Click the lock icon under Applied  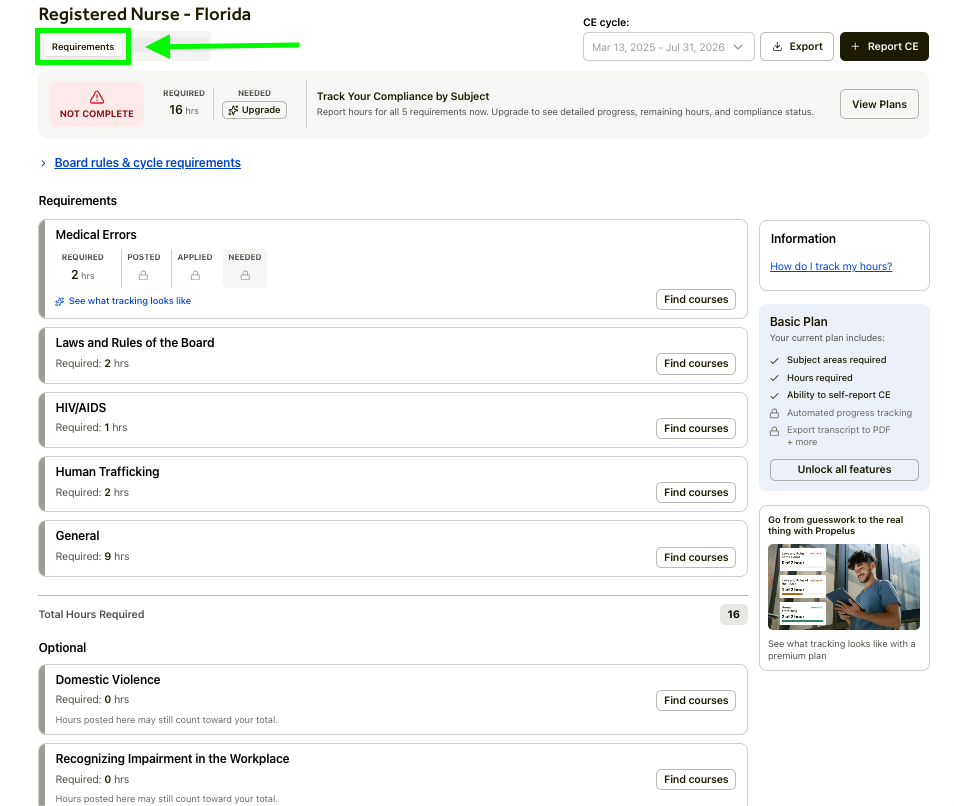pyautogui.click(x=195, y=274)
